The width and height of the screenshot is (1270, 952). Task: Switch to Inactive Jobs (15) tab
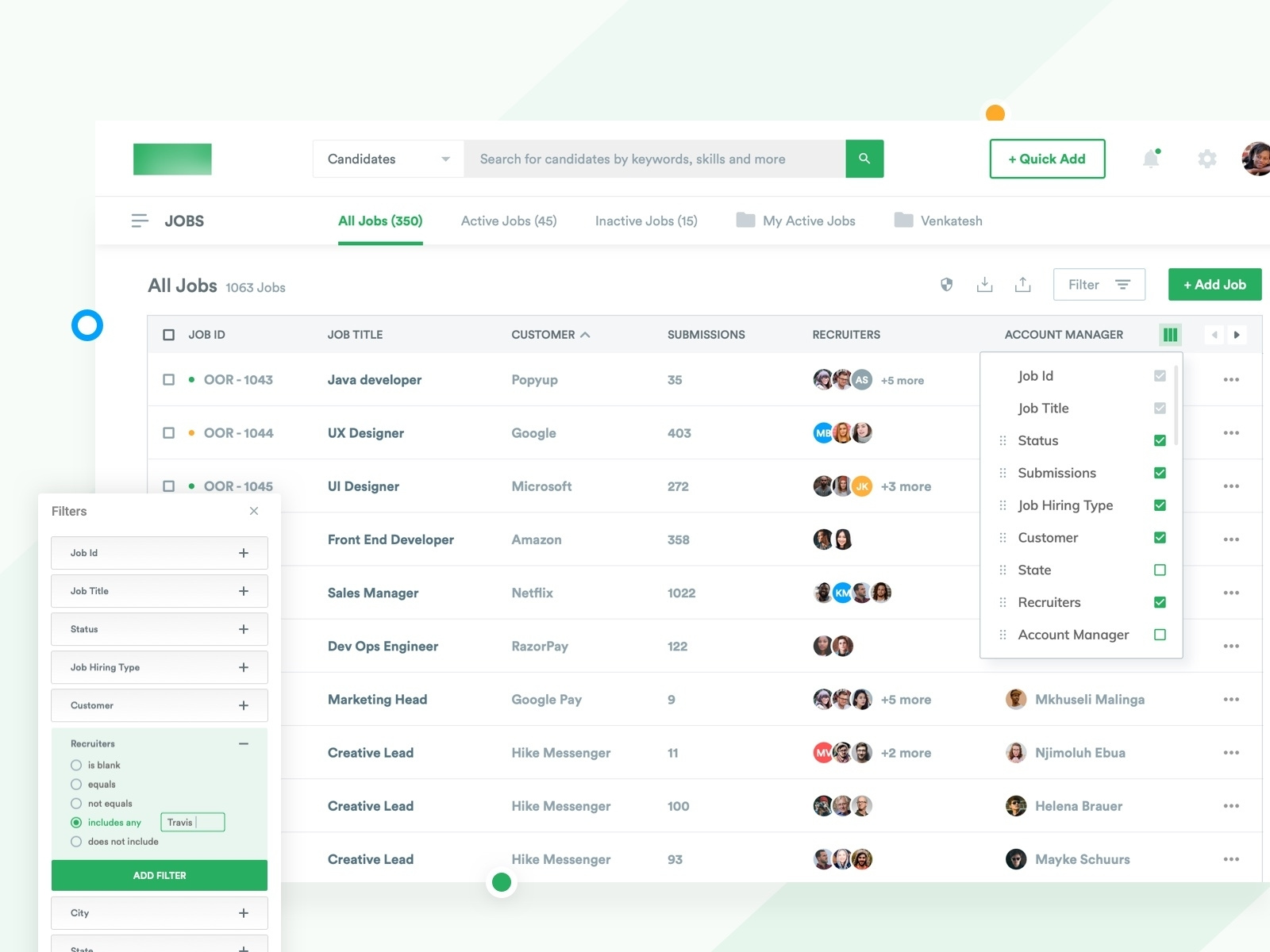pos(646,221)
